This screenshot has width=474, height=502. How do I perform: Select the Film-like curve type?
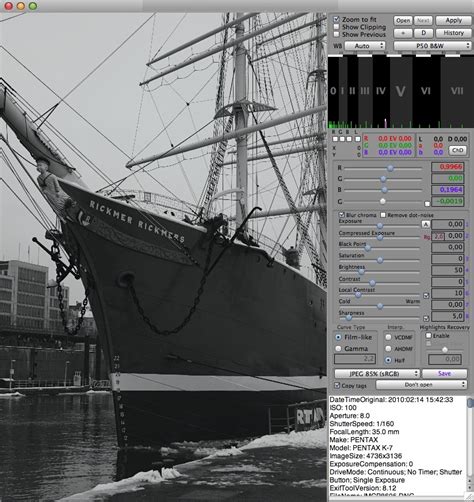338,337
